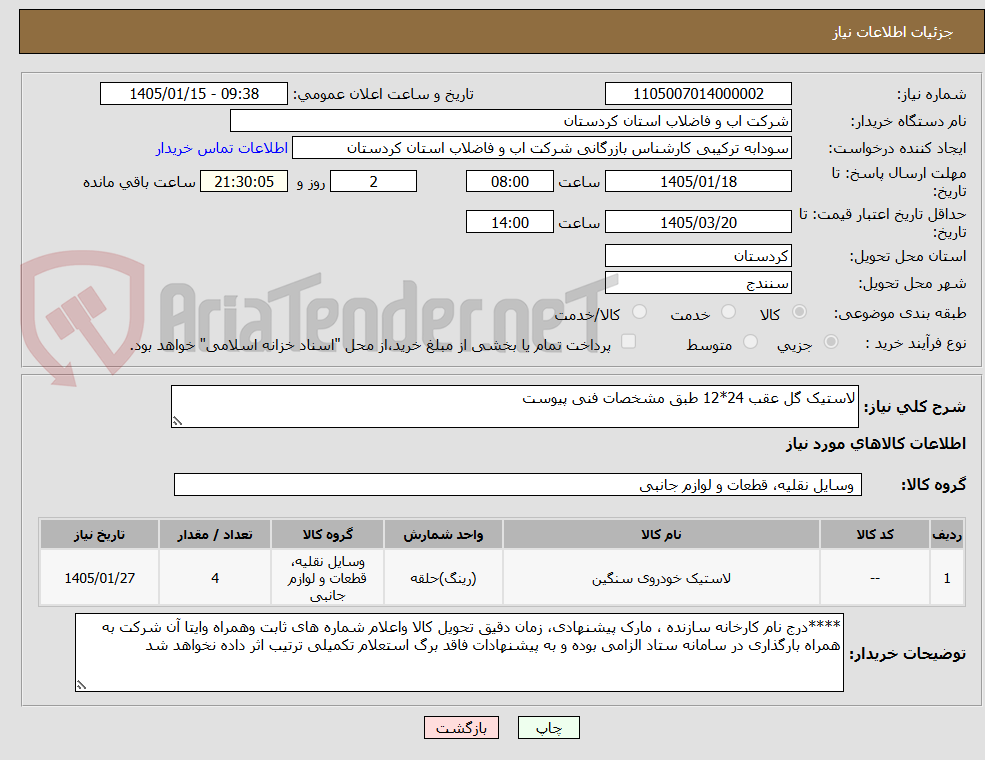Click the buyer name field شرکت اب و فاضلاب
The width and height of the screenshot is (985, 760).
pyautogui.click(x=511, y=121)
